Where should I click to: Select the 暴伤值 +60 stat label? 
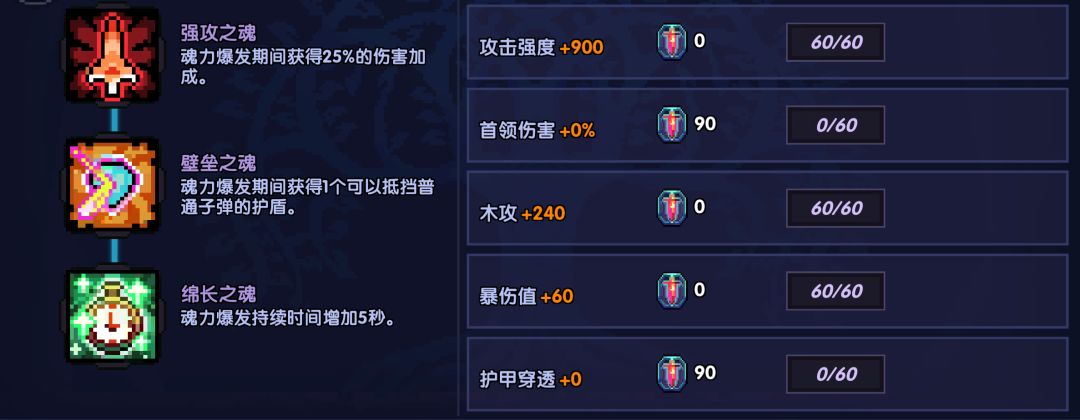click(527, 296)
